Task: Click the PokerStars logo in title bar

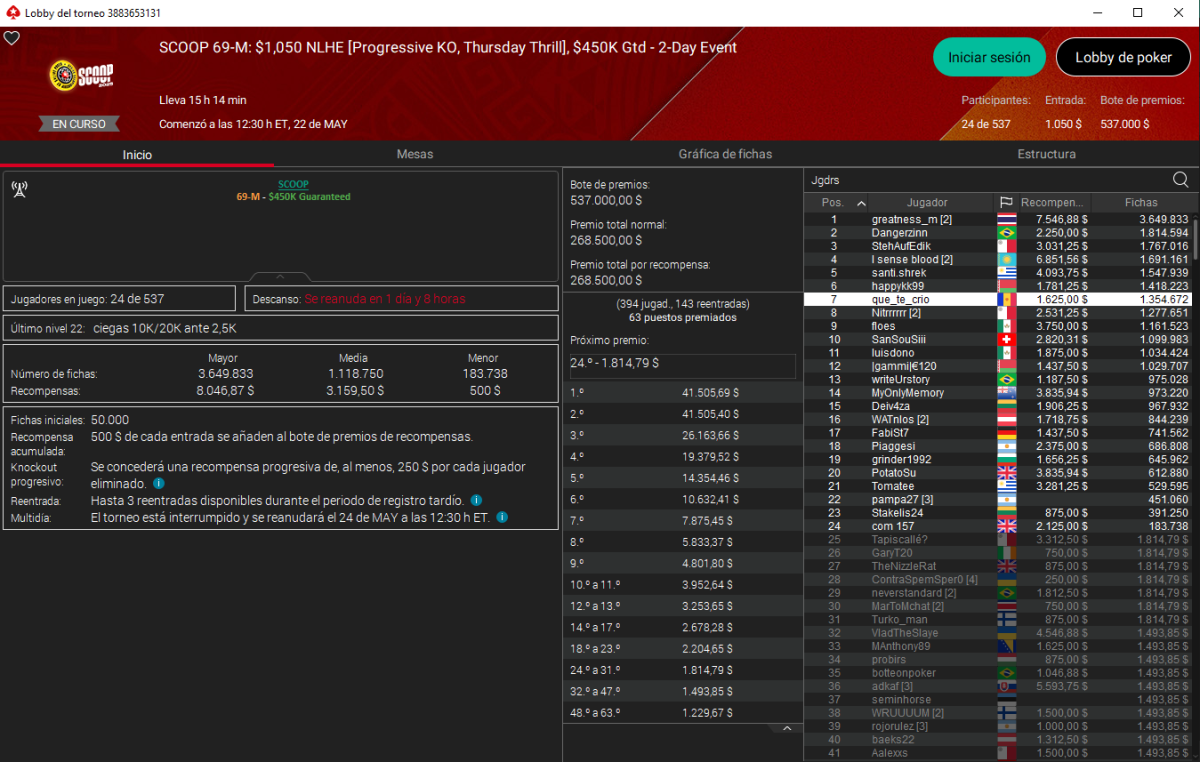Action: [12, 13]
